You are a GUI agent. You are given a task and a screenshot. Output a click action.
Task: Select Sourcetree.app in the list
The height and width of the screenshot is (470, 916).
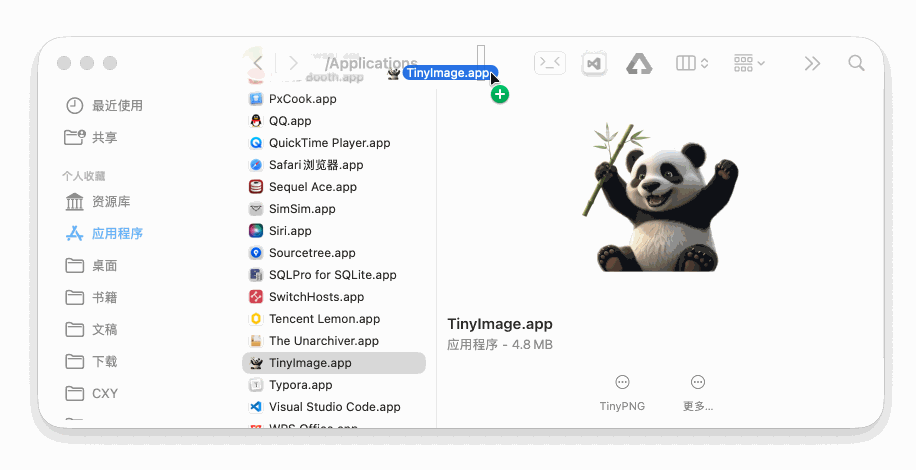tap(334, 253)
